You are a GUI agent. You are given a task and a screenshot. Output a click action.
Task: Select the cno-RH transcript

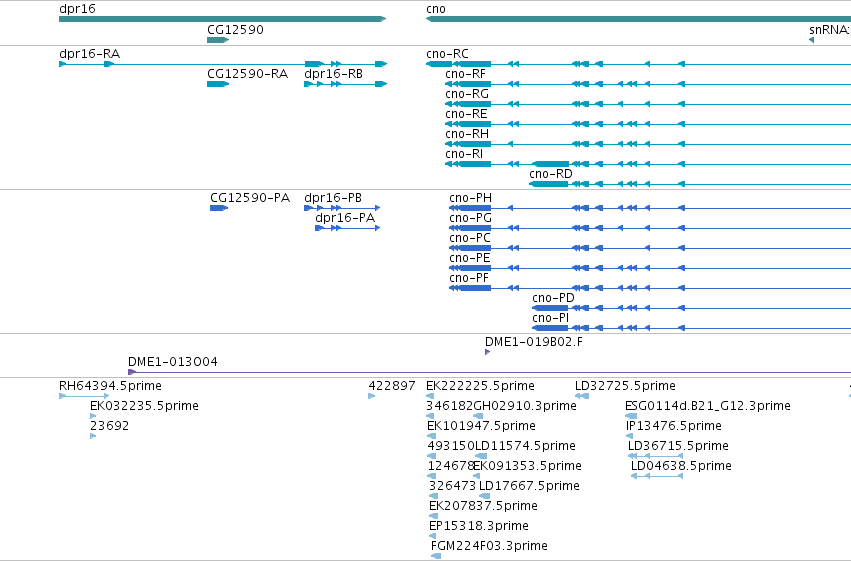(x=648, y=144)
